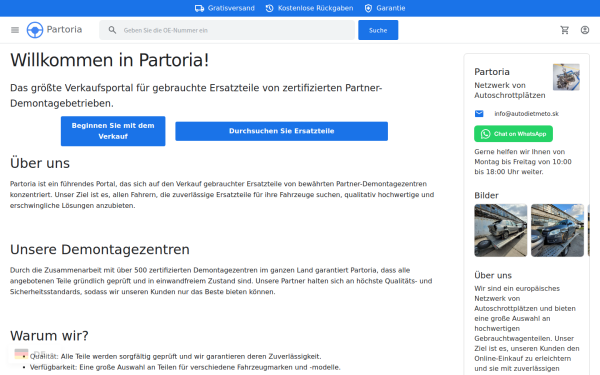Click the Über uns heading in main content

(x=40, y=163)
